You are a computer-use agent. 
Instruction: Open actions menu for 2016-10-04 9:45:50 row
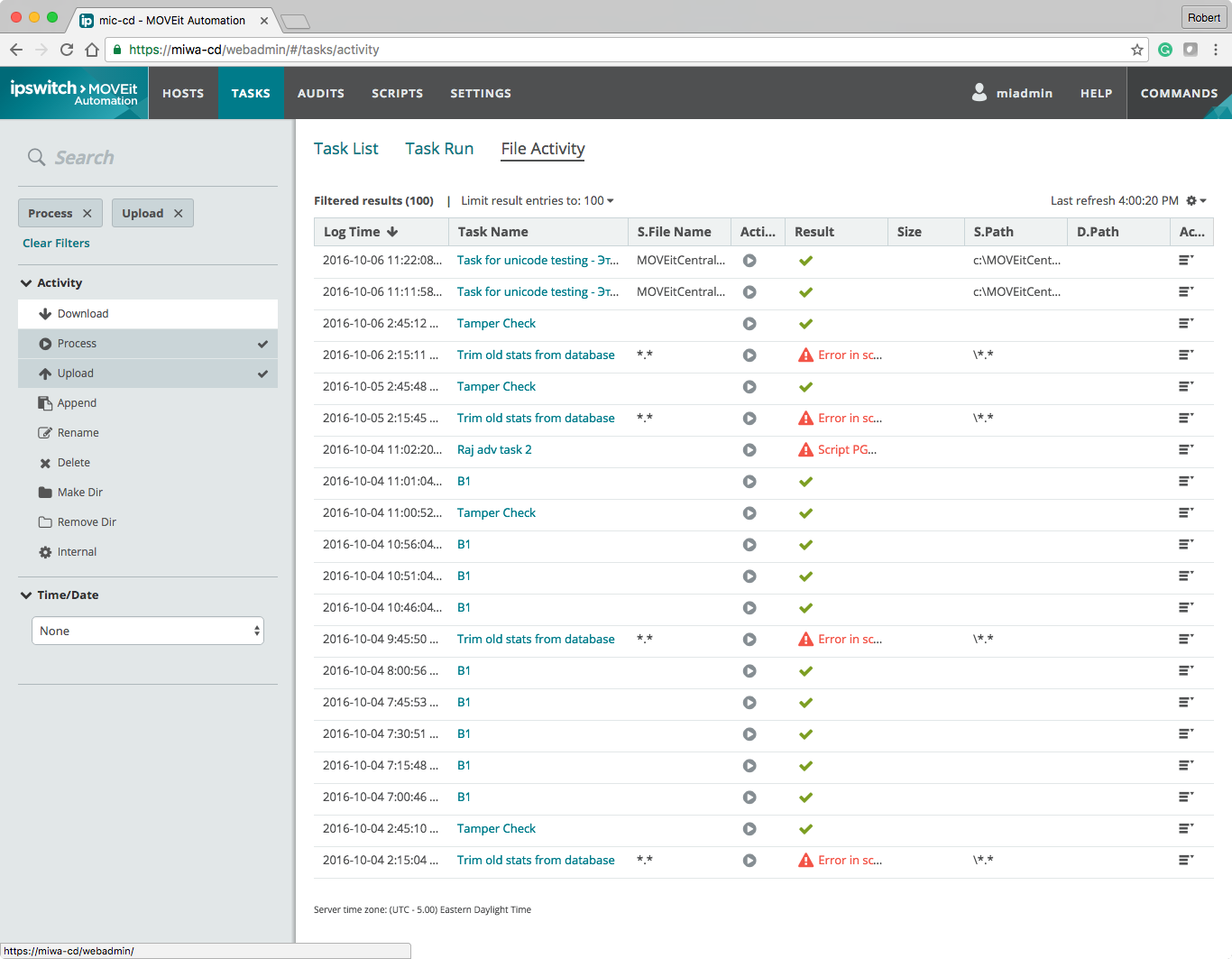(1186, 640)
